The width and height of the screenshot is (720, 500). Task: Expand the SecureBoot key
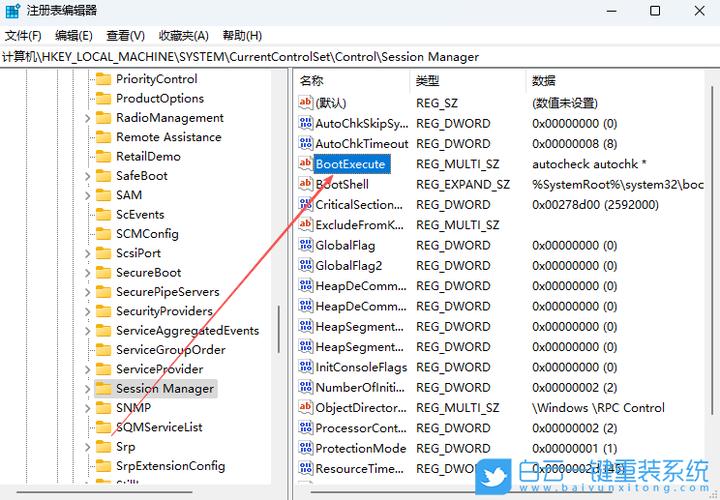pyautogui.click(x=87, y=273)
